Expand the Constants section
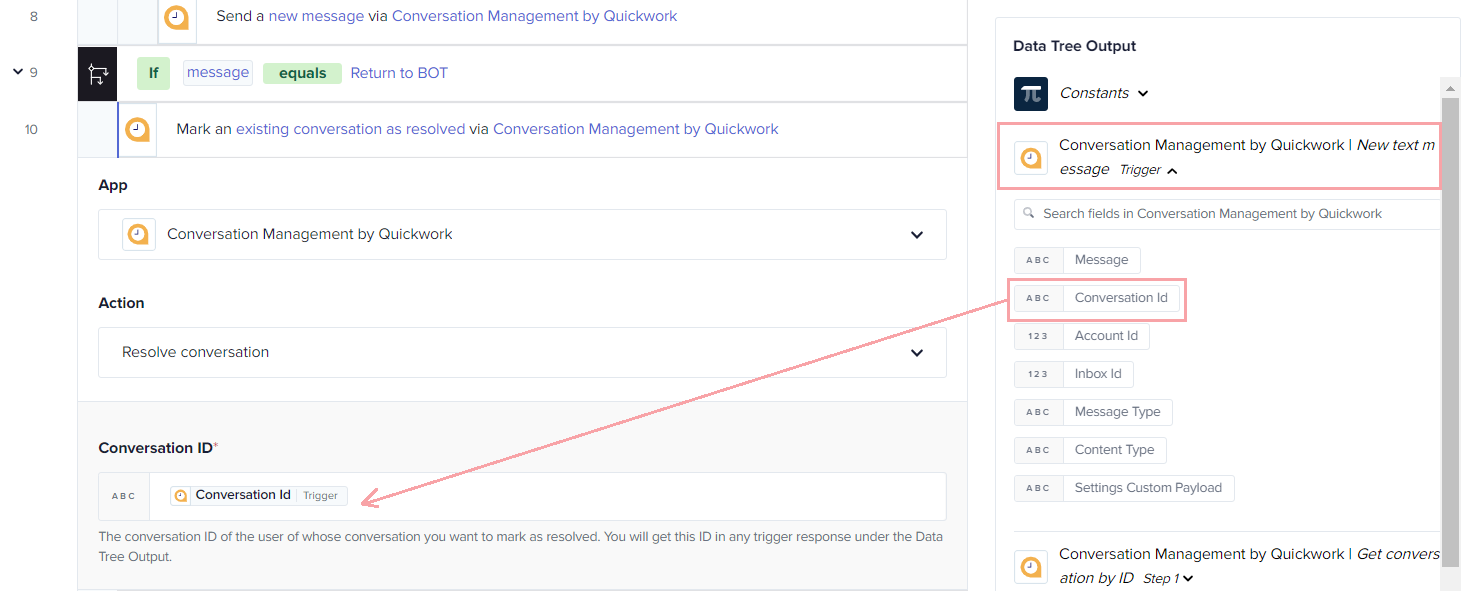 [1143, 93]
